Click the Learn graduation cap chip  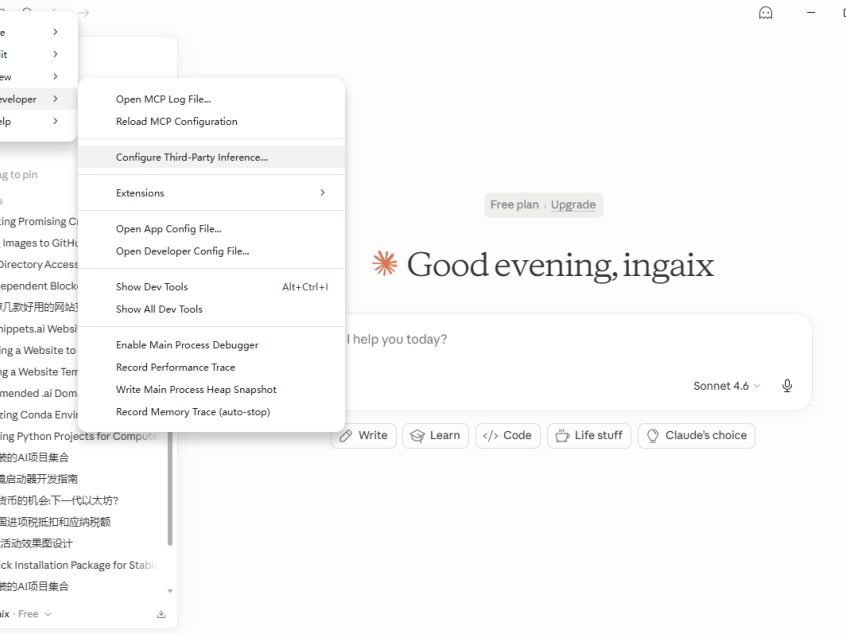tap(435, 435)
